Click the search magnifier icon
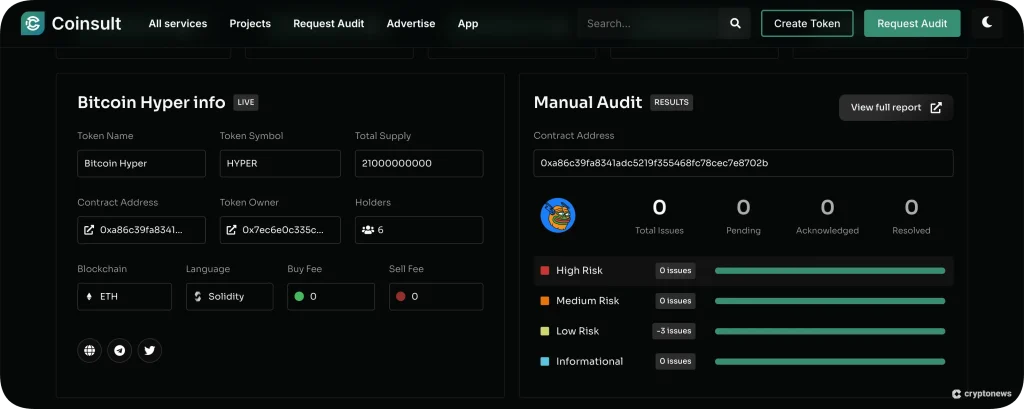 (735, 24)
